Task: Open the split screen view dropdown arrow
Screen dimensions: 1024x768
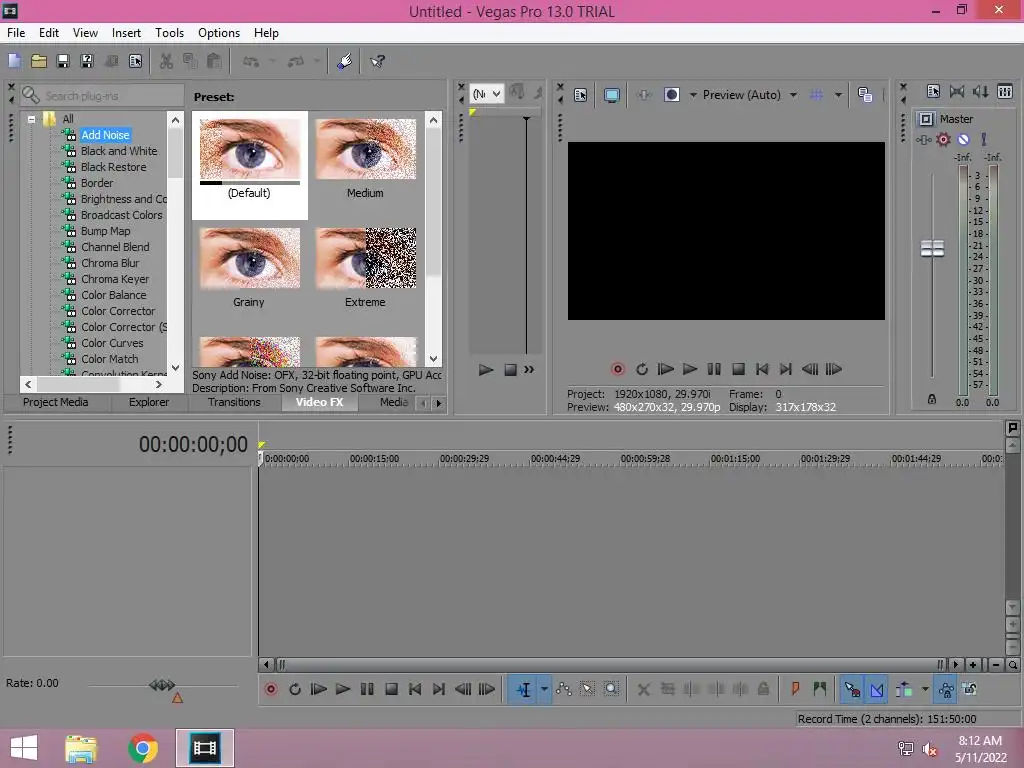Action: click(693, 95)
